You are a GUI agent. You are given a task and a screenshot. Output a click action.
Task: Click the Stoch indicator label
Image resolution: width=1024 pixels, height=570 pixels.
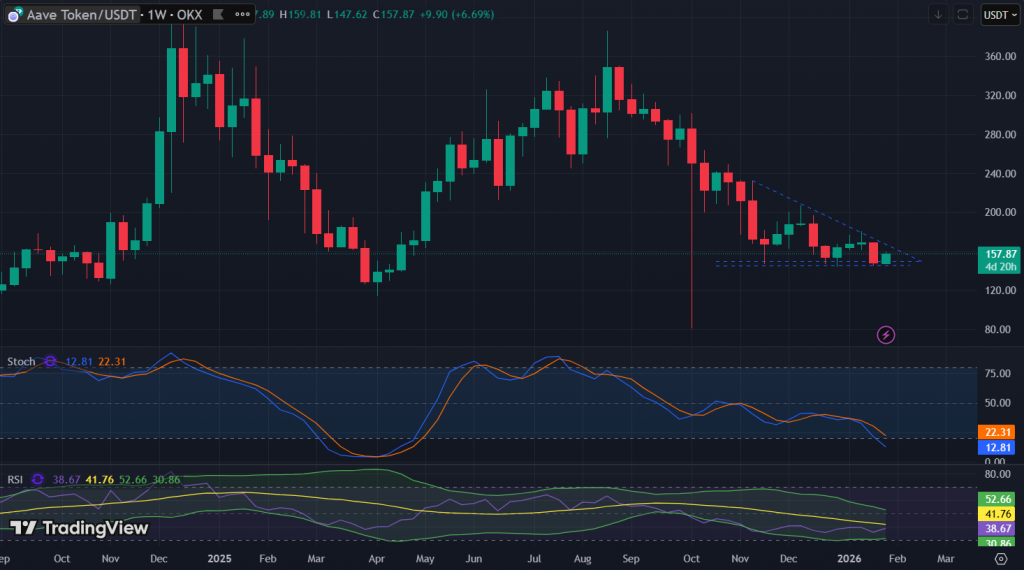(x=21, y=361)
